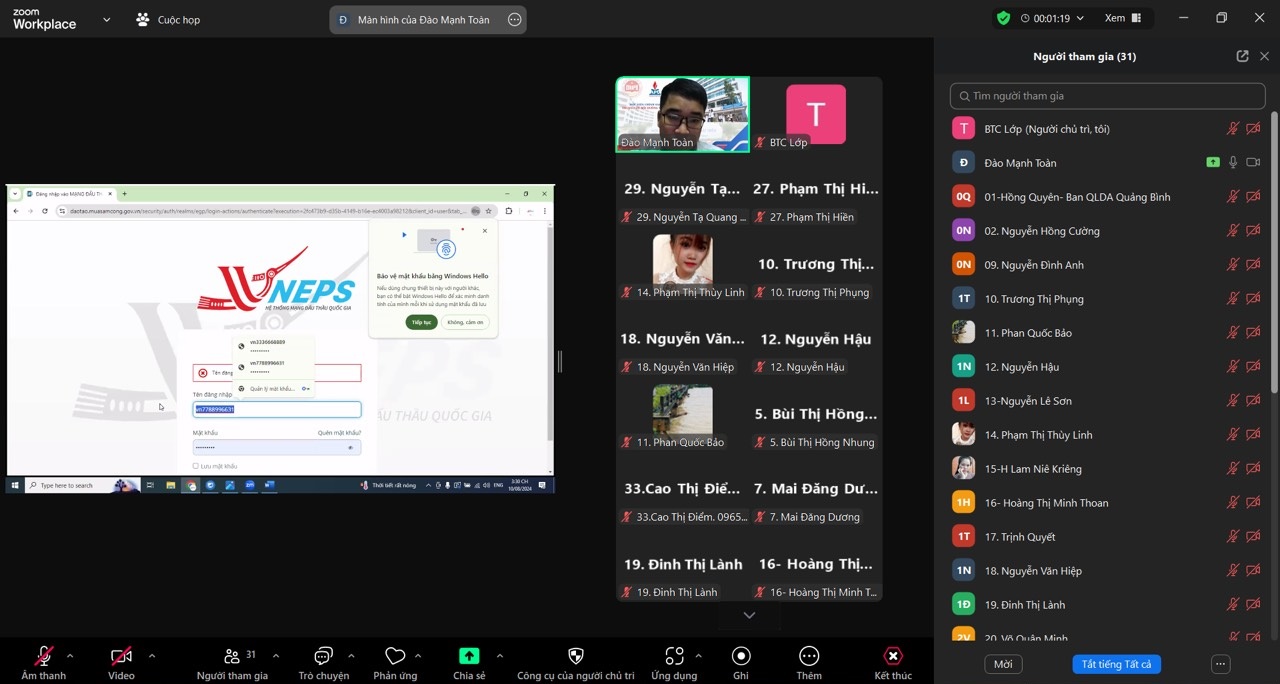Click the green Chia sẻ share icon
Viewport: 1280px width, 684px height.
tap(469, 656)
